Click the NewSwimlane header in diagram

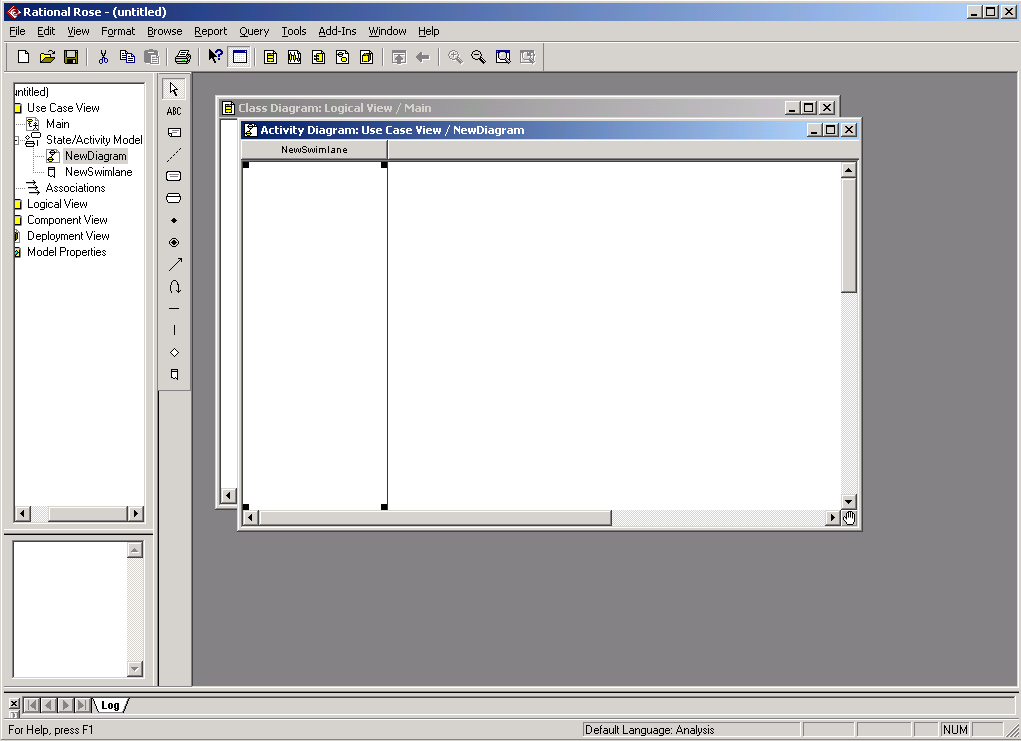coord(315,150)
